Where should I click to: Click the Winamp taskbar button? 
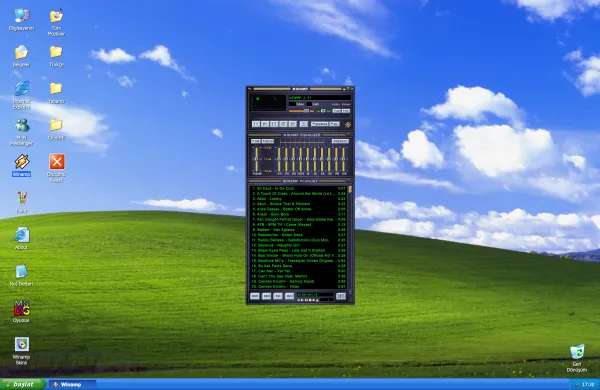pos(72,384)
